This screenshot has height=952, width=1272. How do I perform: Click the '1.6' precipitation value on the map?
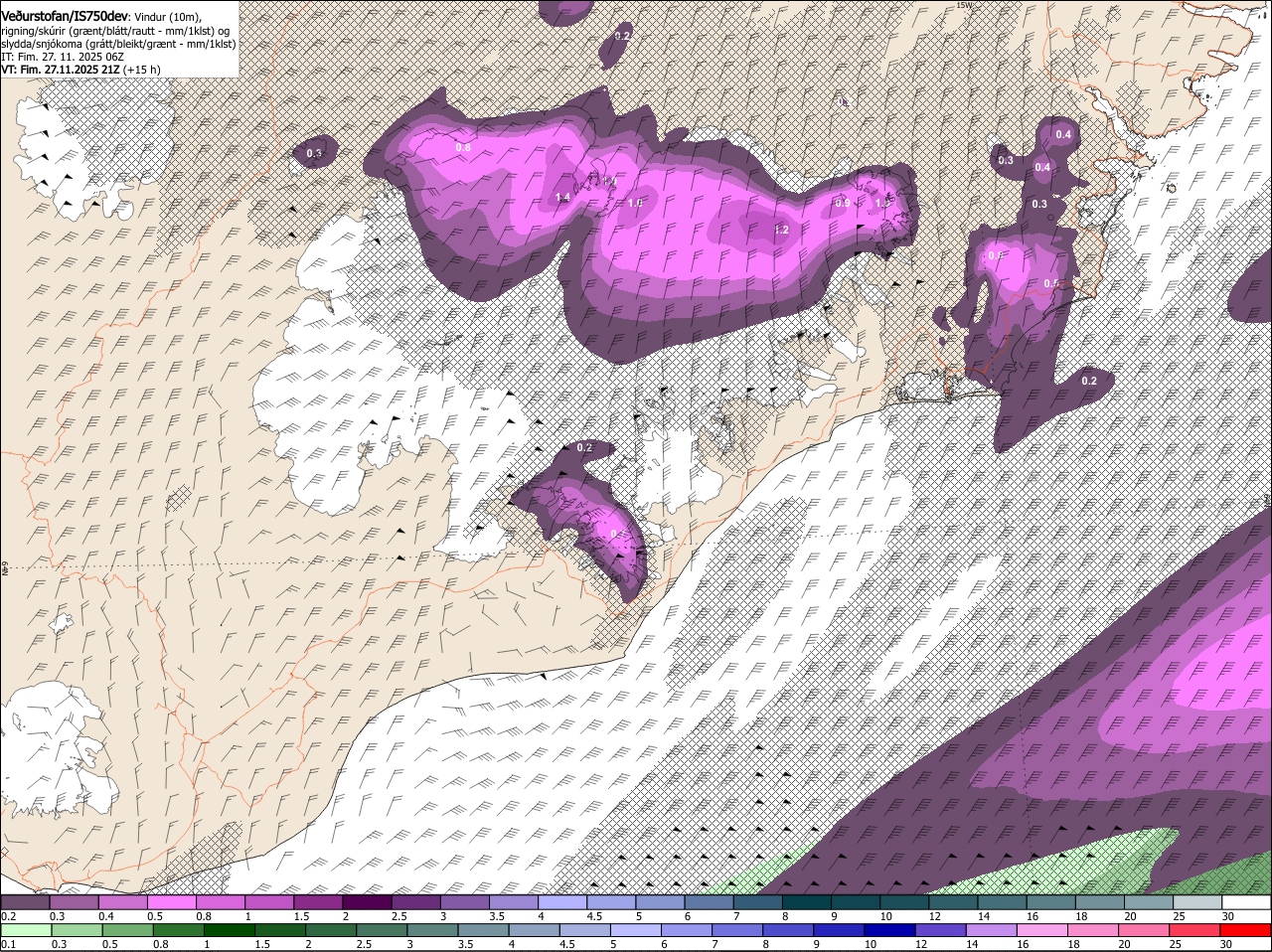(636, 203)
